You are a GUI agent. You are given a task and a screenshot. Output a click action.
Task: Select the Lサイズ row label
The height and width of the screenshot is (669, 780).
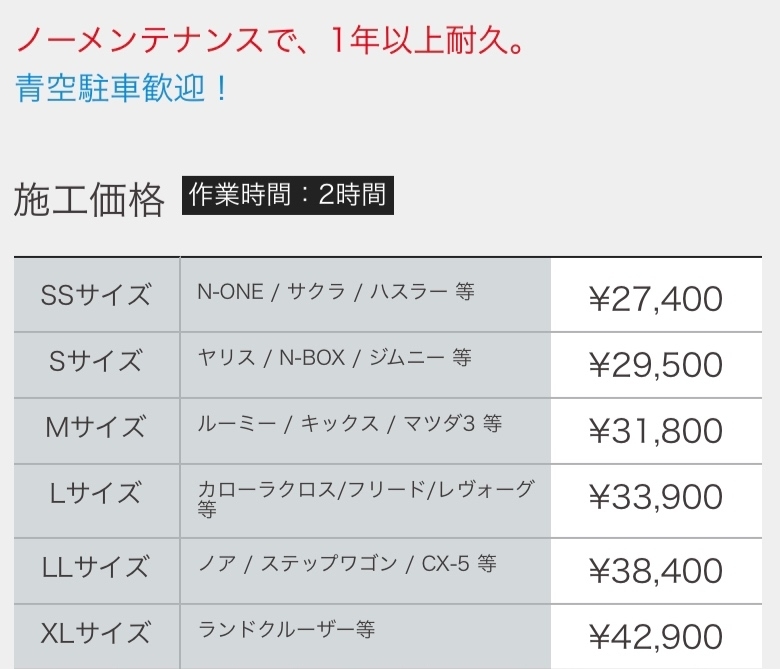coord(96,494)
